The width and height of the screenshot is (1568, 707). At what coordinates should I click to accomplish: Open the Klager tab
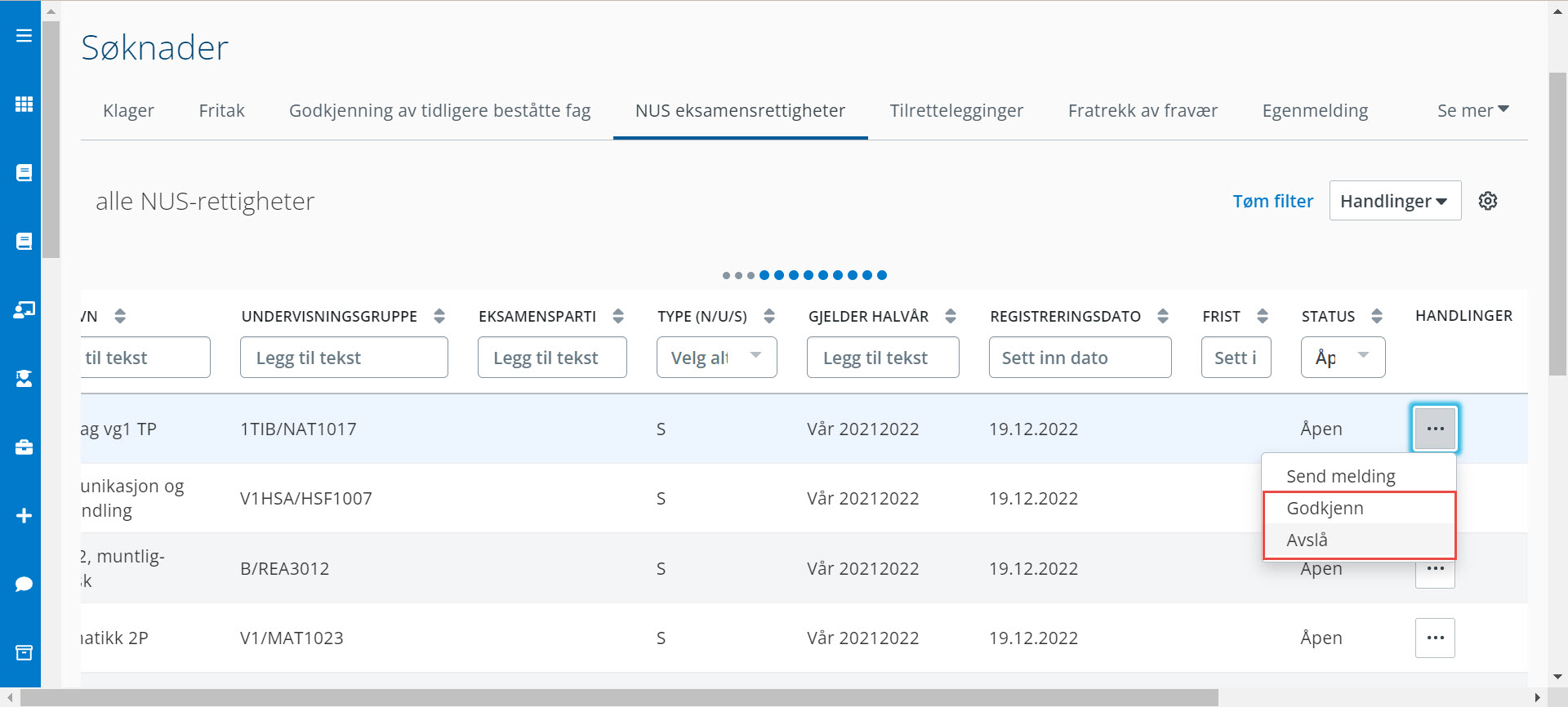click(128, 111)
